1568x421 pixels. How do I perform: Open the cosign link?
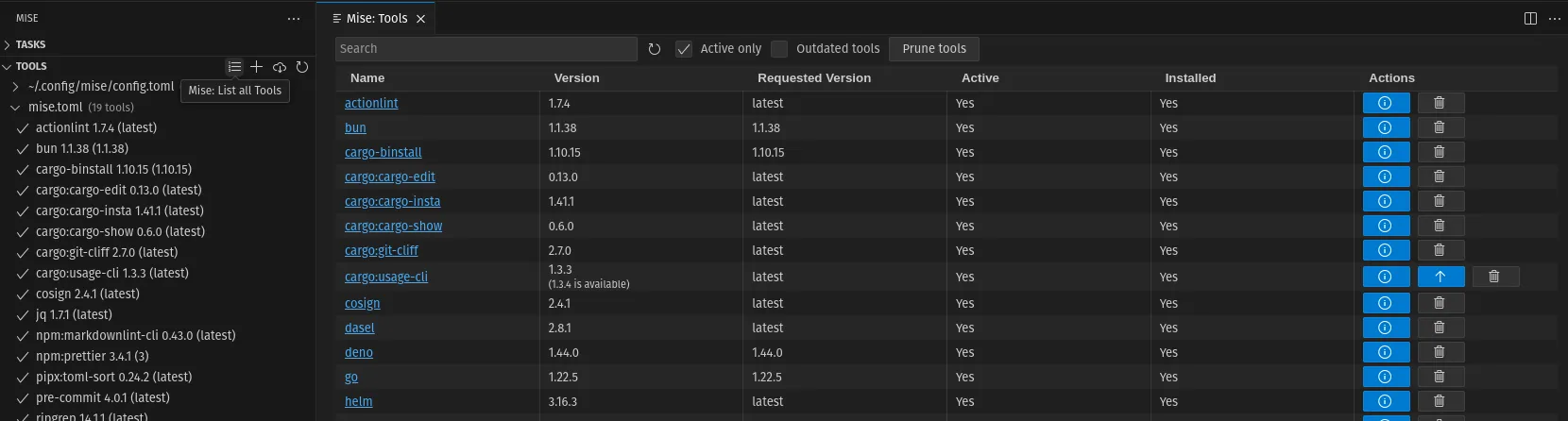click(x=363, y=303)
